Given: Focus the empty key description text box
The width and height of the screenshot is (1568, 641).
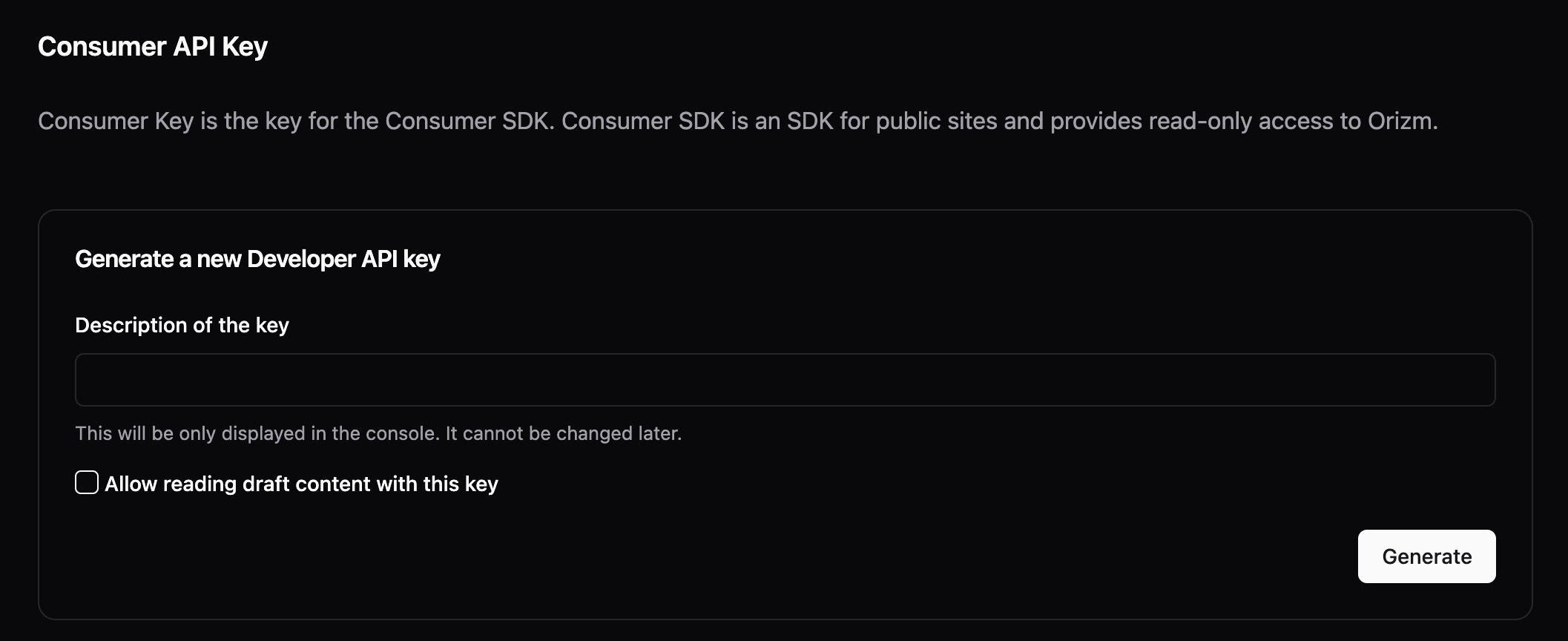Looking at the screenshot, I should [x=785, y=380].
